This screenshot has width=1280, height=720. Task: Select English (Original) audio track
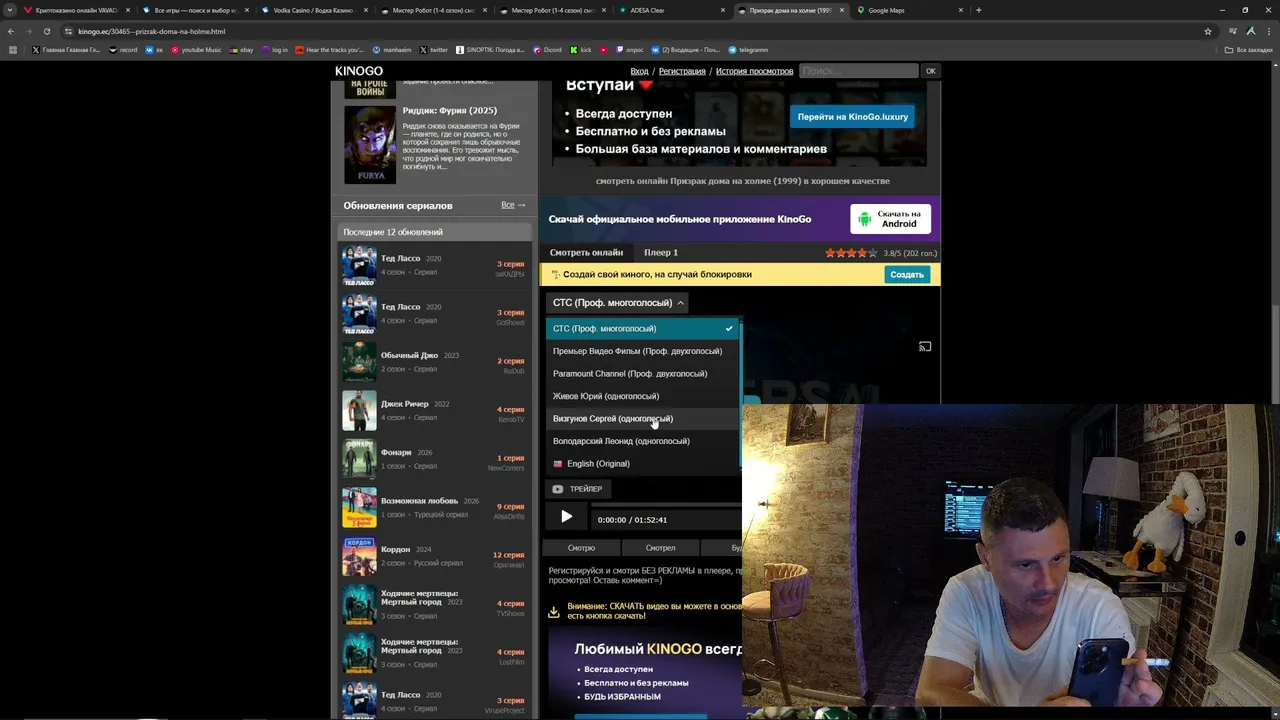[x=643, y=464]
